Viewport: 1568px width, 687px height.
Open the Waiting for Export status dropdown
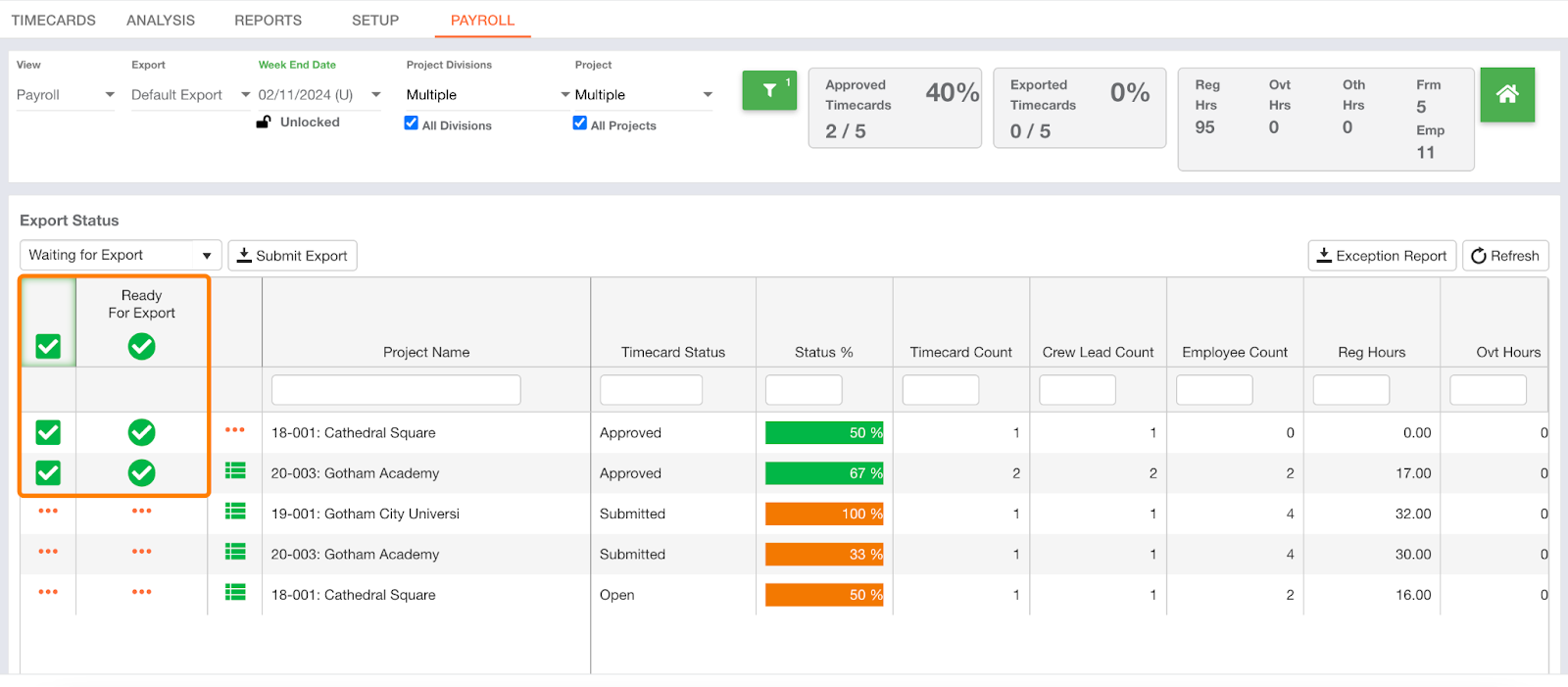pos(121,255)
